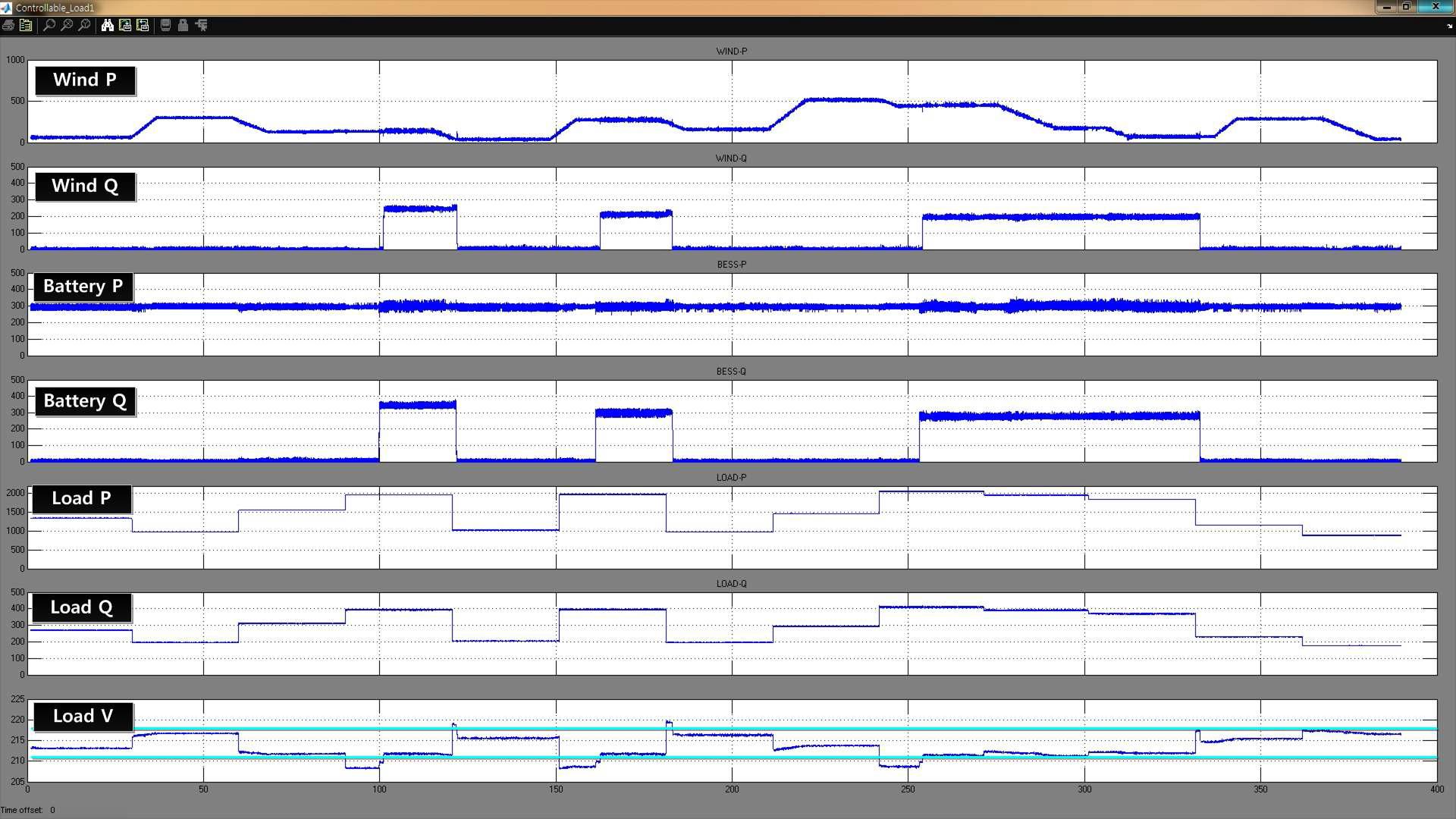Click the Load P label box
The width and height of the screenshot is (1456, 819).
tap(81, 499)
